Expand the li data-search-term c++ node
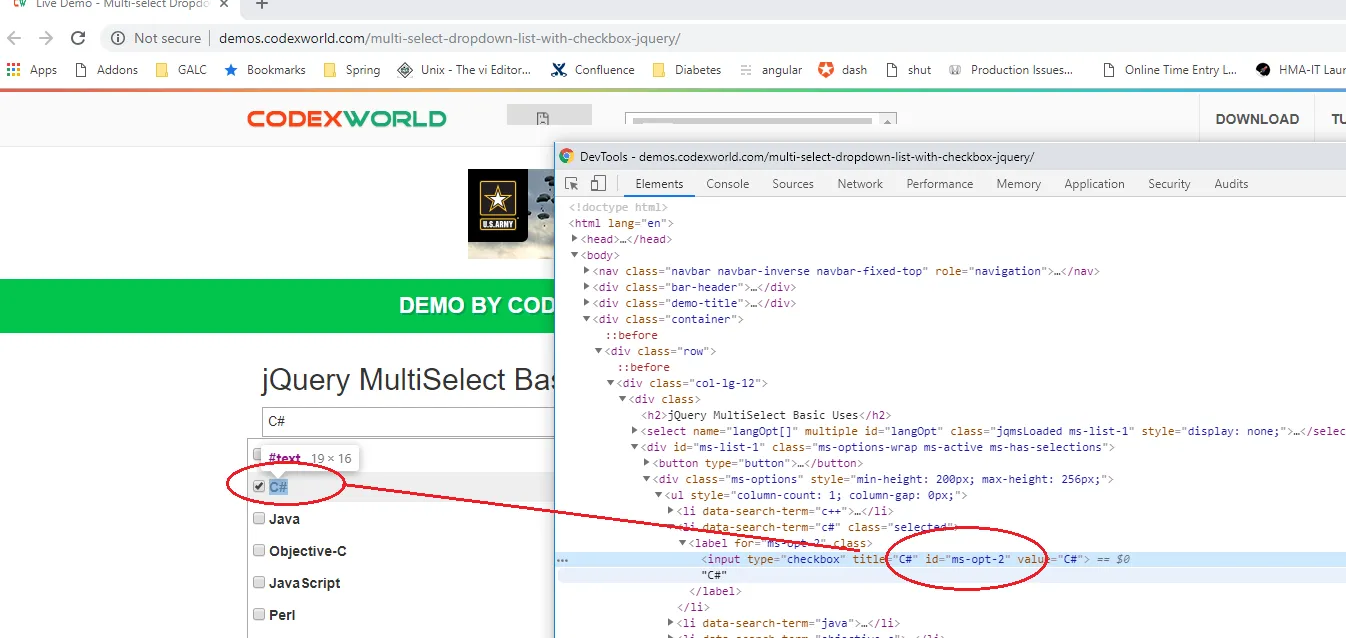 (671, 511)
